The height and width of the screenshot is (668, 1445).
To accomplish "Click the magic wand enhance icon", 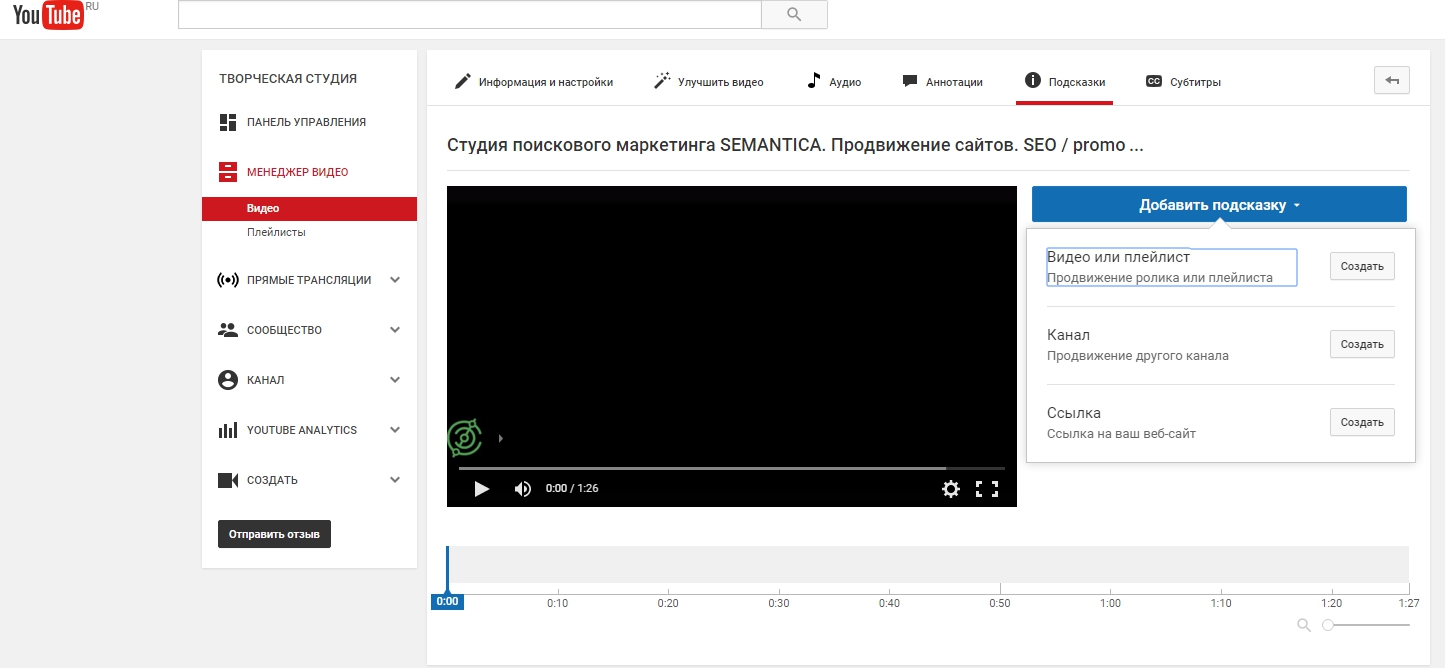I will click(x=662, y=81).
